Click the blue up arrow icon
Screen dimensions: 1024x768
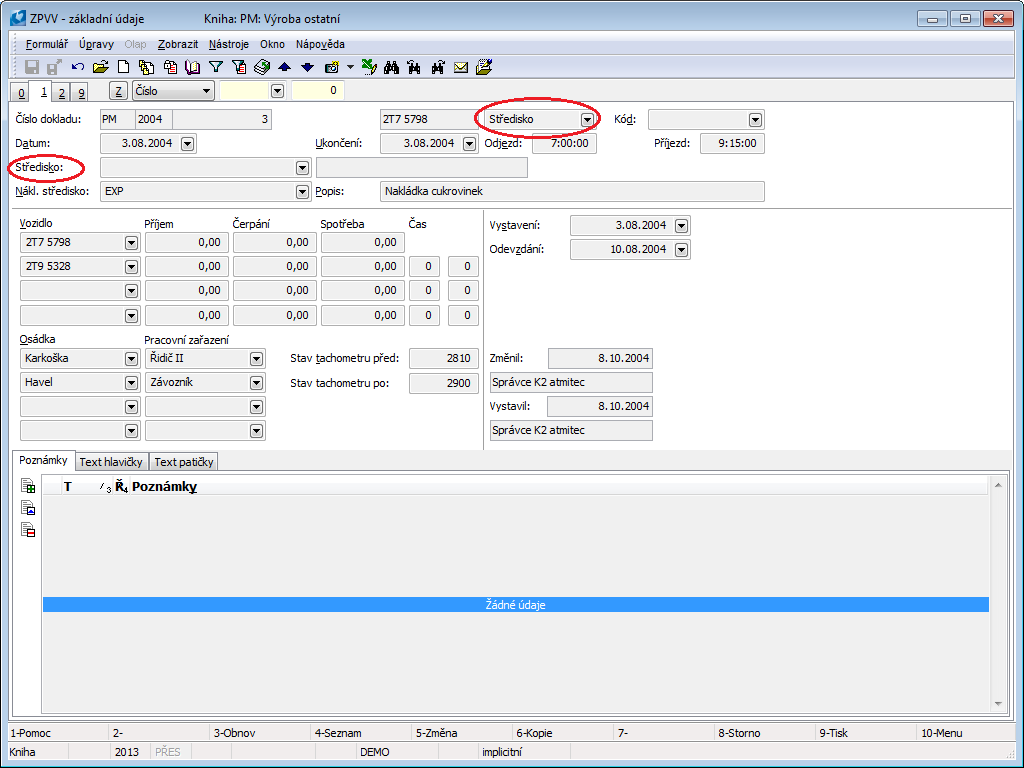tap(284, 67)
